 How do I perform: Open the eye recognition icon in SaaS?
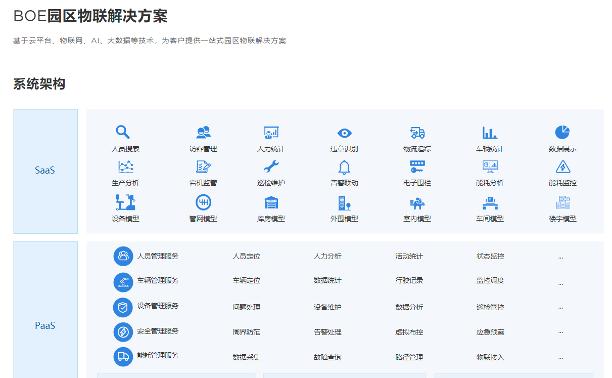pos(344,133)
